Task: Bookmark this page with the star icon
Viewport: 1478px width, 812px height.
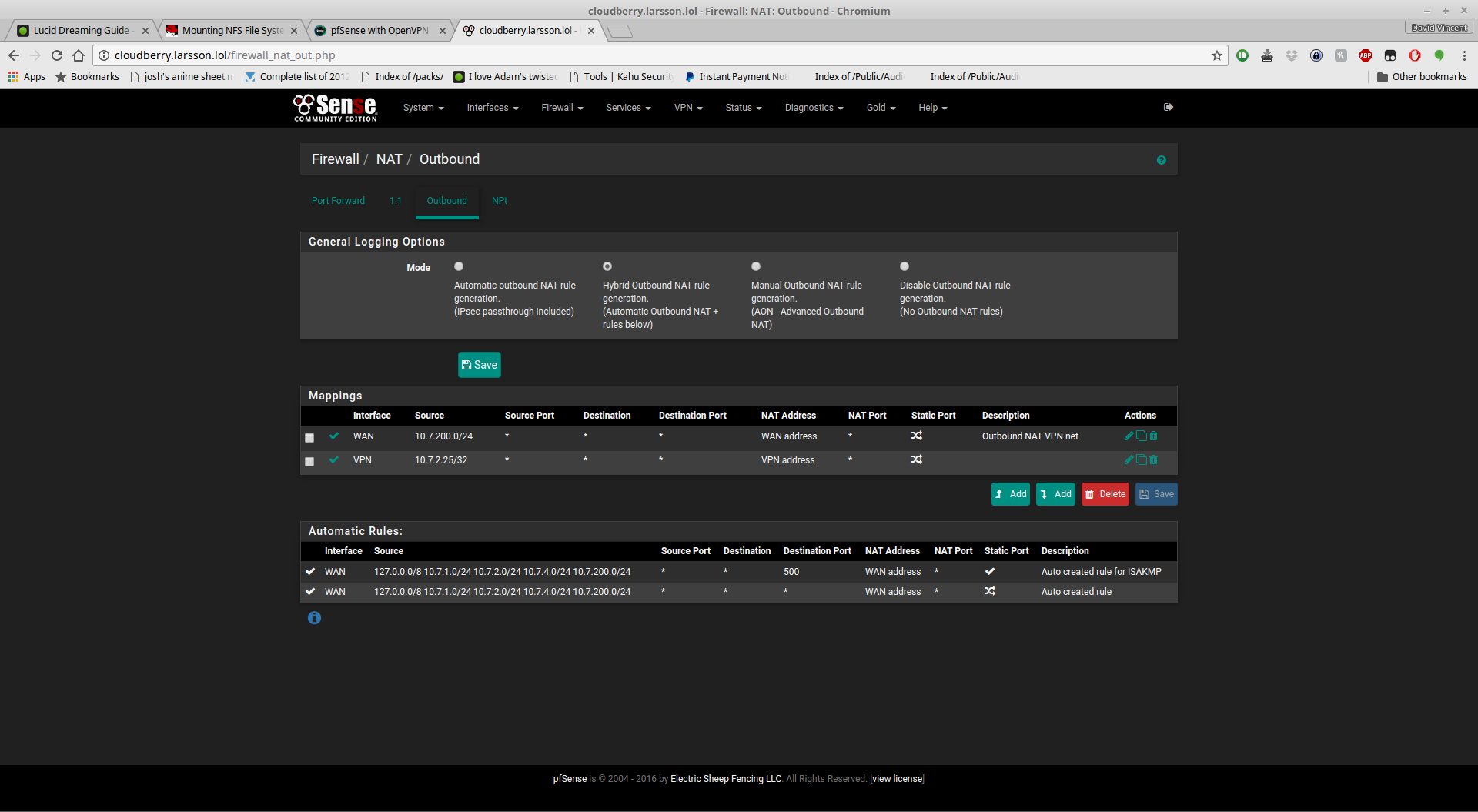Action: coord(1217,55)
